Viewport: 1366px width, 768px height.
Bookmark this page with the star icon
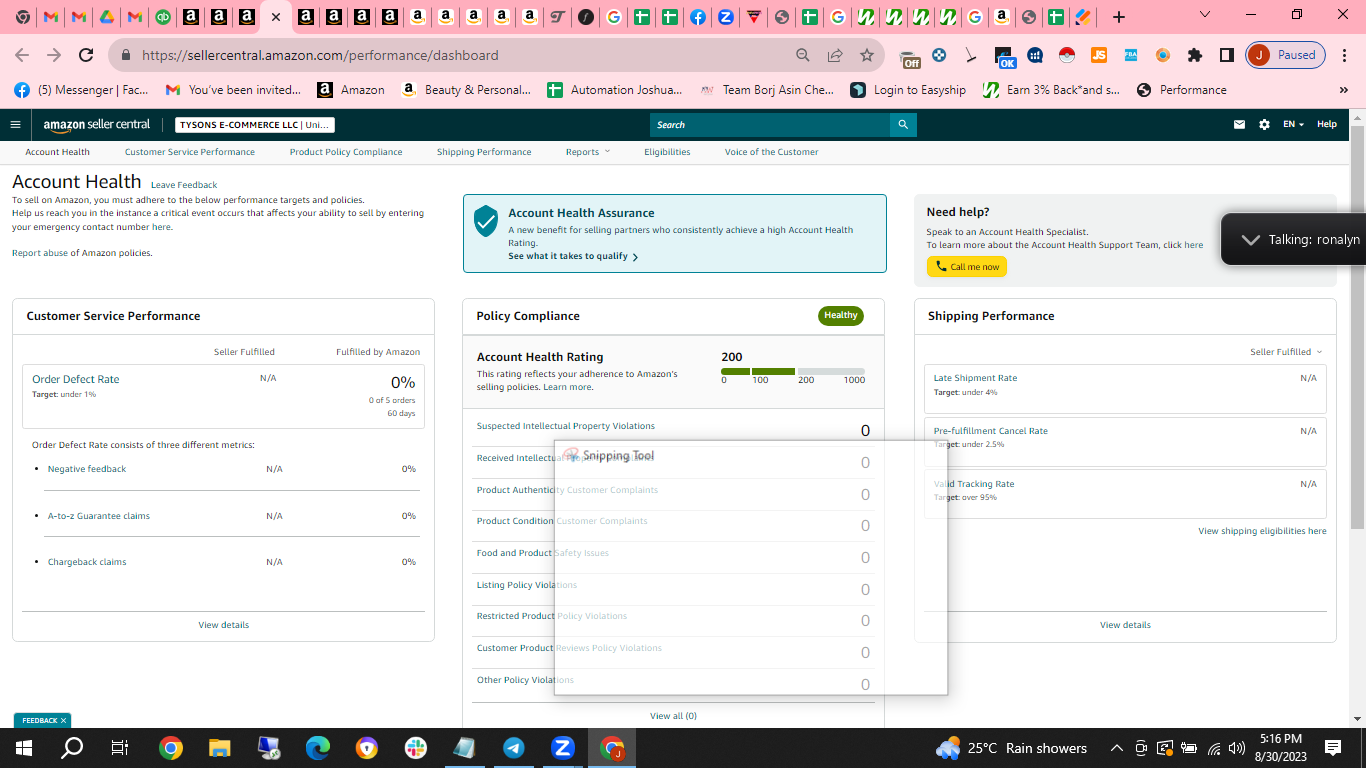pos(867,55)
